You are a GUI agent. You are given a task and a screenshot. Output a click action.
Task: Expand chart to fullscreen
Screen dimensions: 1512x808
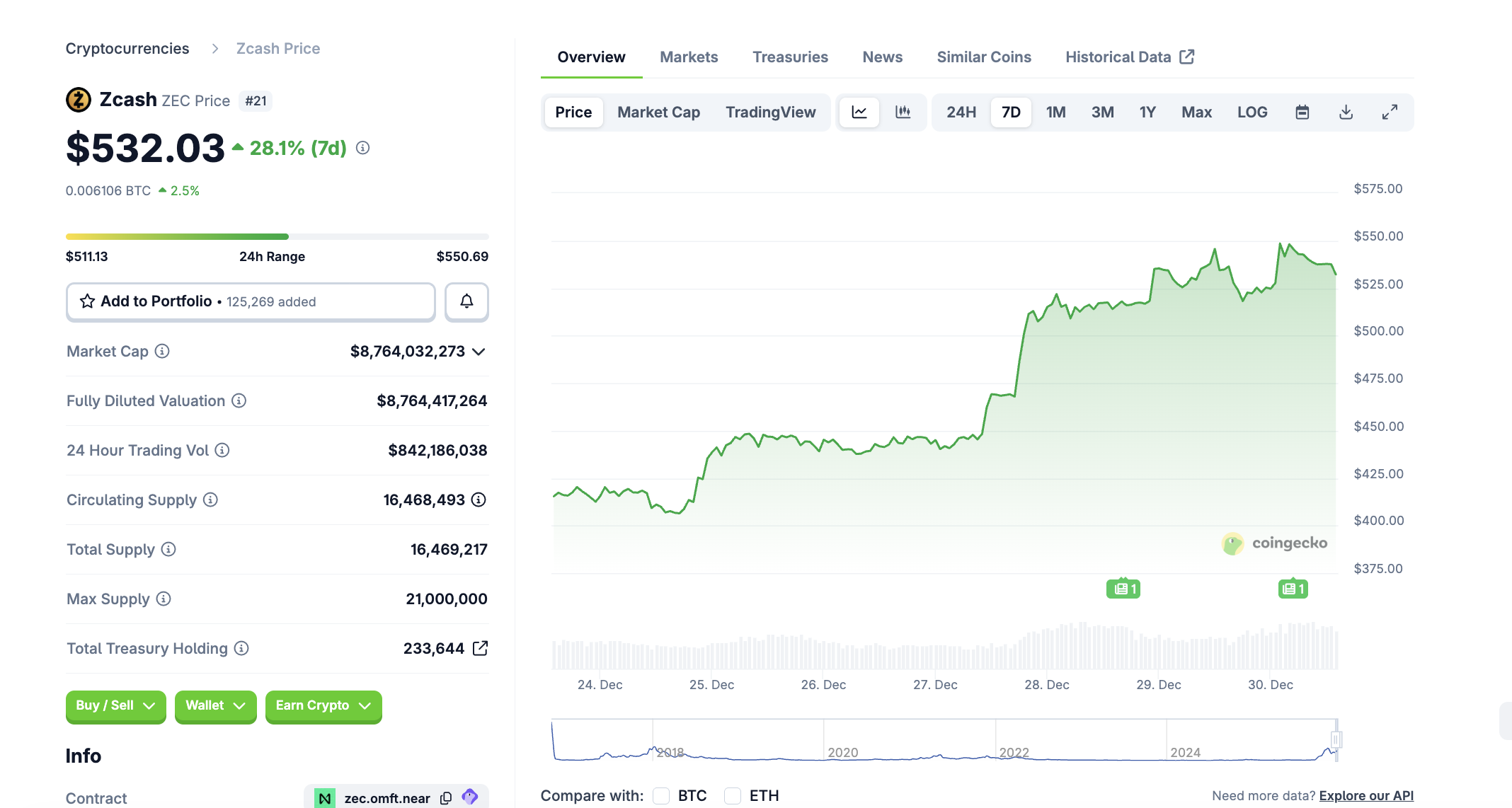1389,112
